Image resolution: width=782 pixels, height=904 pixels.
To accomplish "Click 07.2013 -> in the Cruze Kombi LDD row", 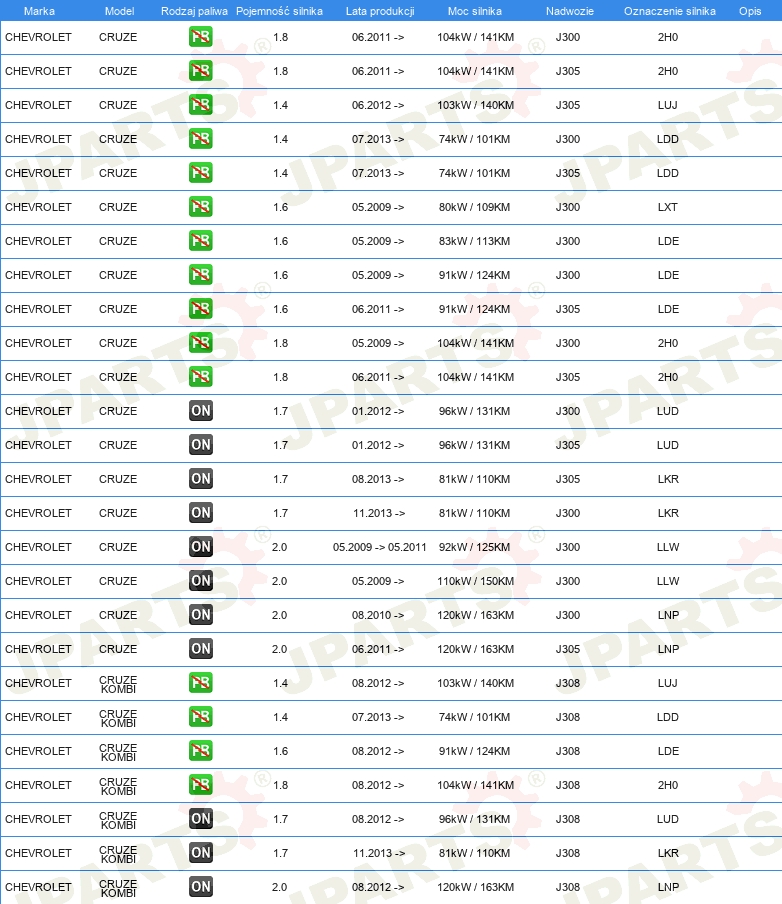I will 378,717.
